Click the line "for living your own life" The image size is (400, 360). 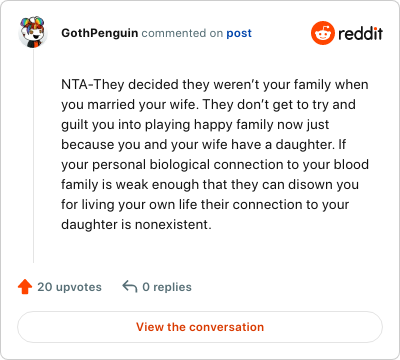tap(205, 205)
